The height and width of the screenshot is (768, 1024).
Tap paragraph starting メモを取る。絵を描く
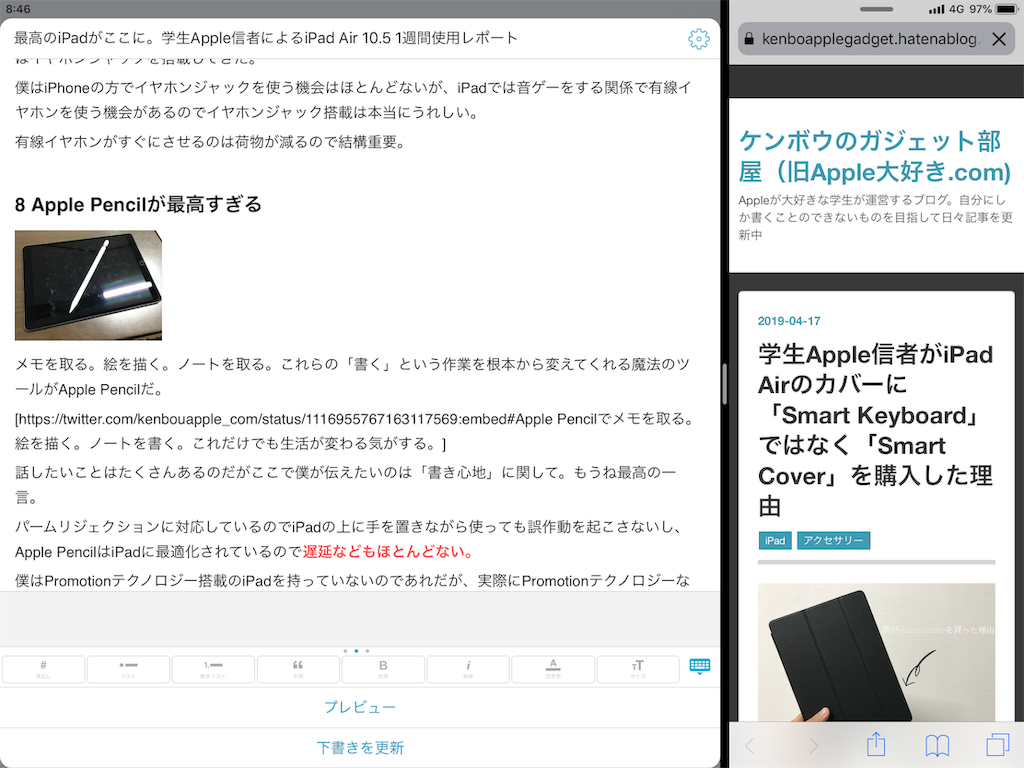click(353, 377)
